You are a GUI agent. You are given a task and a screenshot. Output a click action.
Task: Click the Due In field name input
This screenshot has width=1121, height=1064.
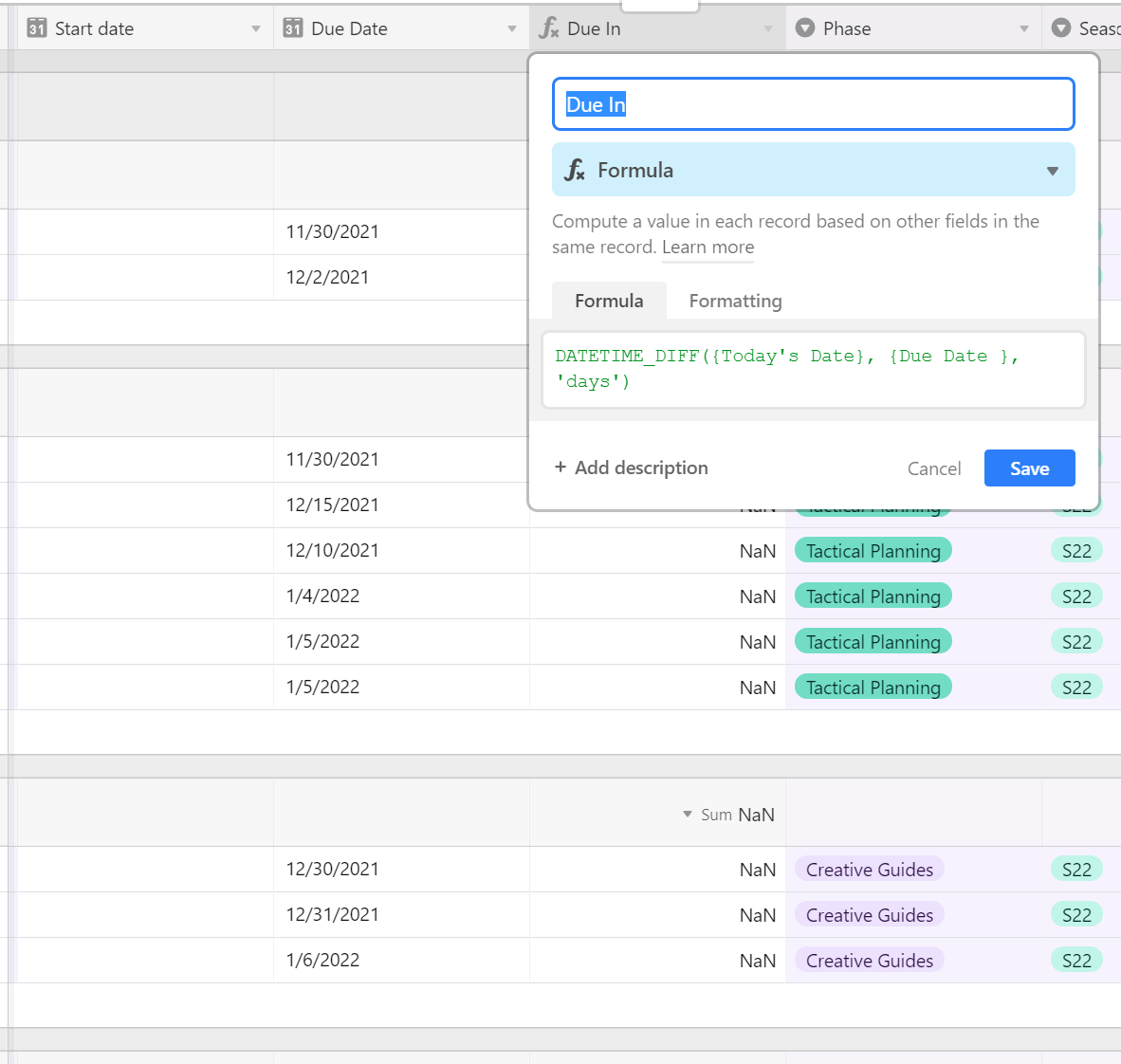click(x=814, y=104)
